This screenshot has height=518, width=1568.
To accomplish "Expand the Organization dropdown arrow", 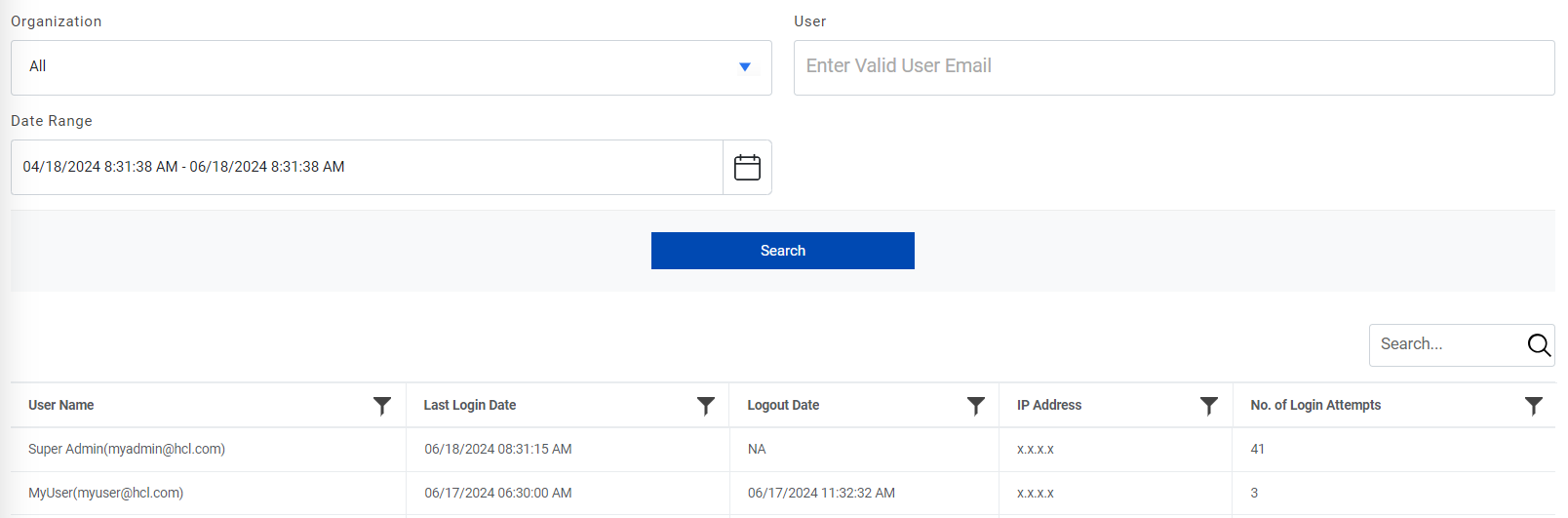I will 745,67.
